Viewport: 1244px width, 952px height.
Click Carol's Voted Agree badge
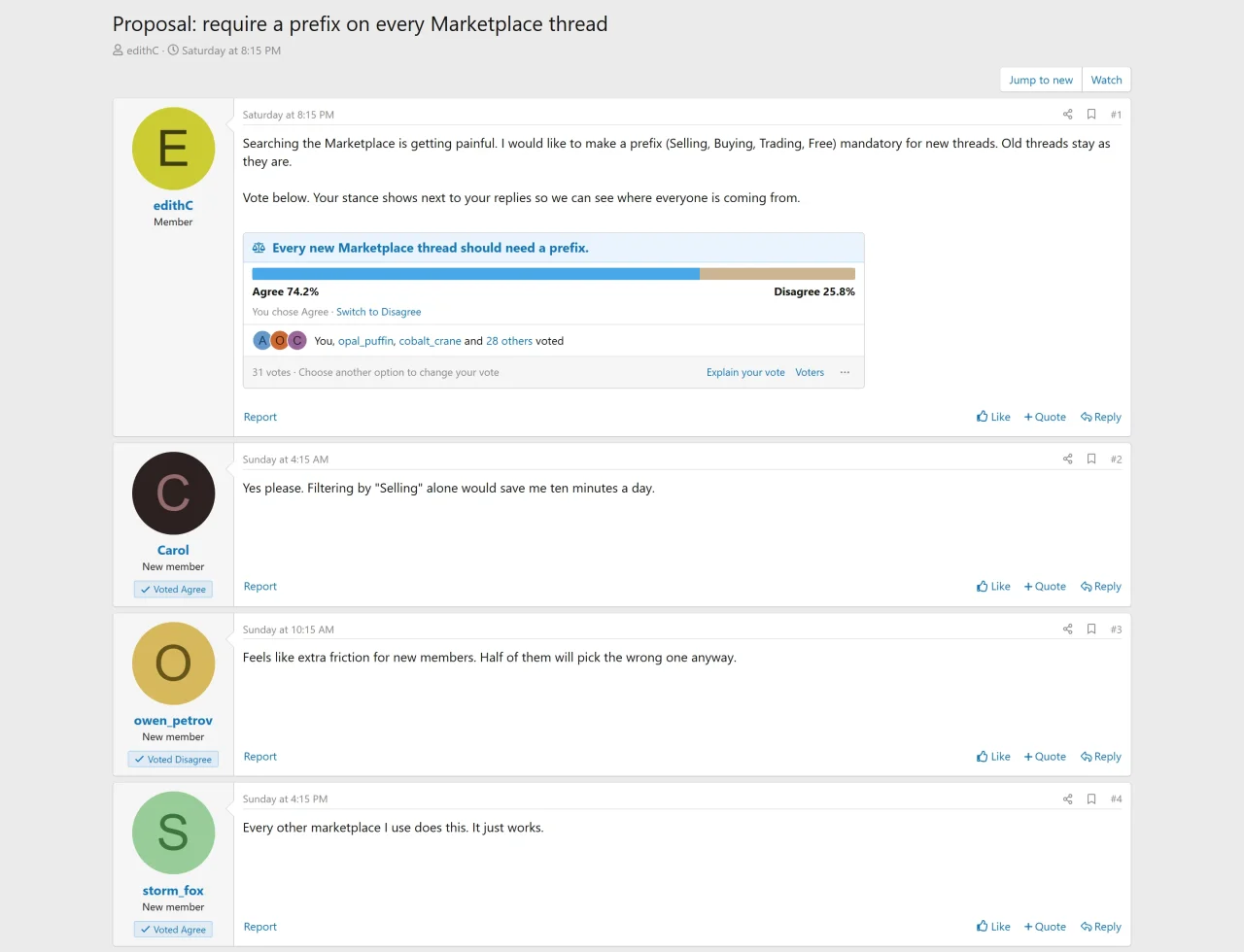173,590
